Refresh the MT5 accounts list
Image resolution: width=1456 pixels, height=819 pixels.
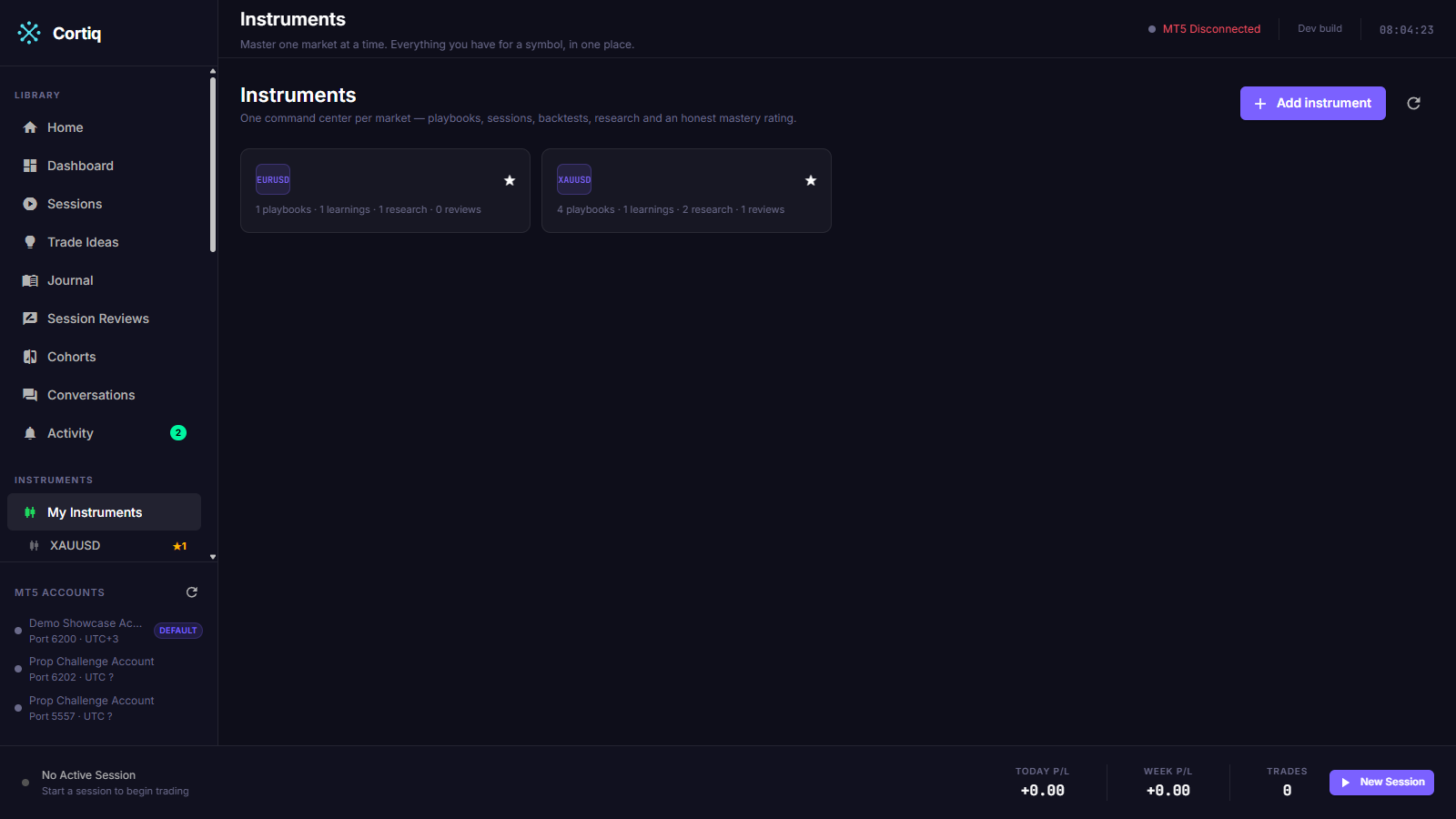(192, 592)
